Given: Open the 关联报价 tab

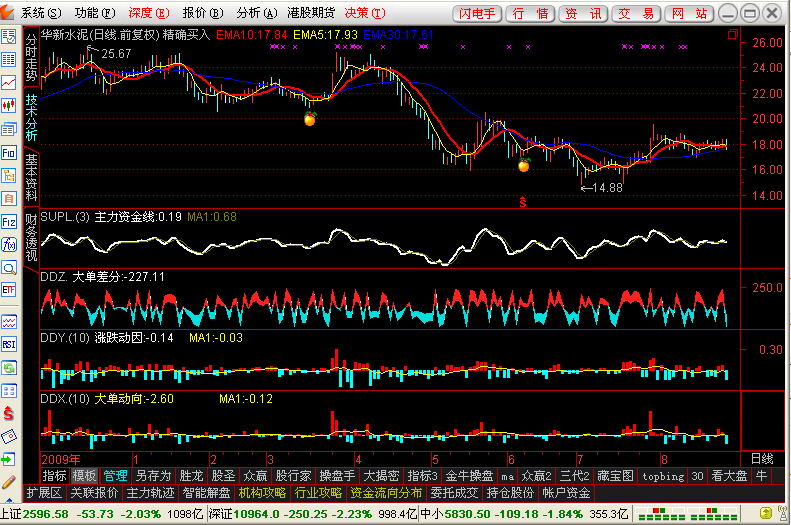Looking at the screenshot, I should pos(94,493).
